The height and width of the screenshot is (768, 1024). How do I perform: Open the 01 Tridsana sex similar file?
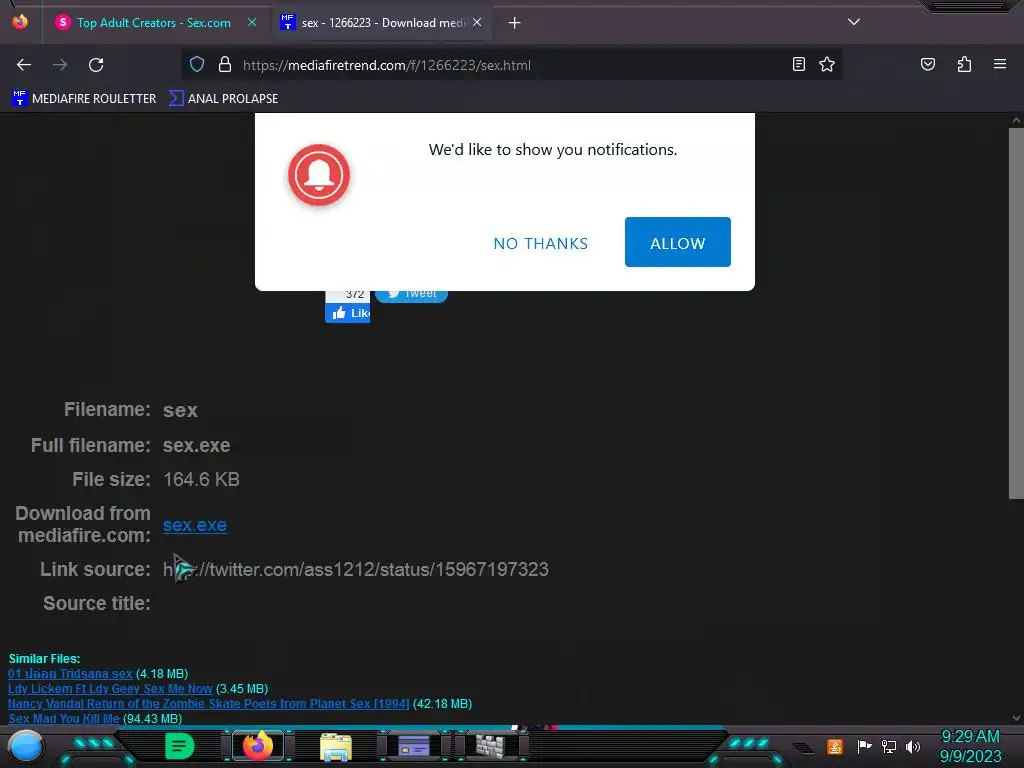tap(70, 673)
